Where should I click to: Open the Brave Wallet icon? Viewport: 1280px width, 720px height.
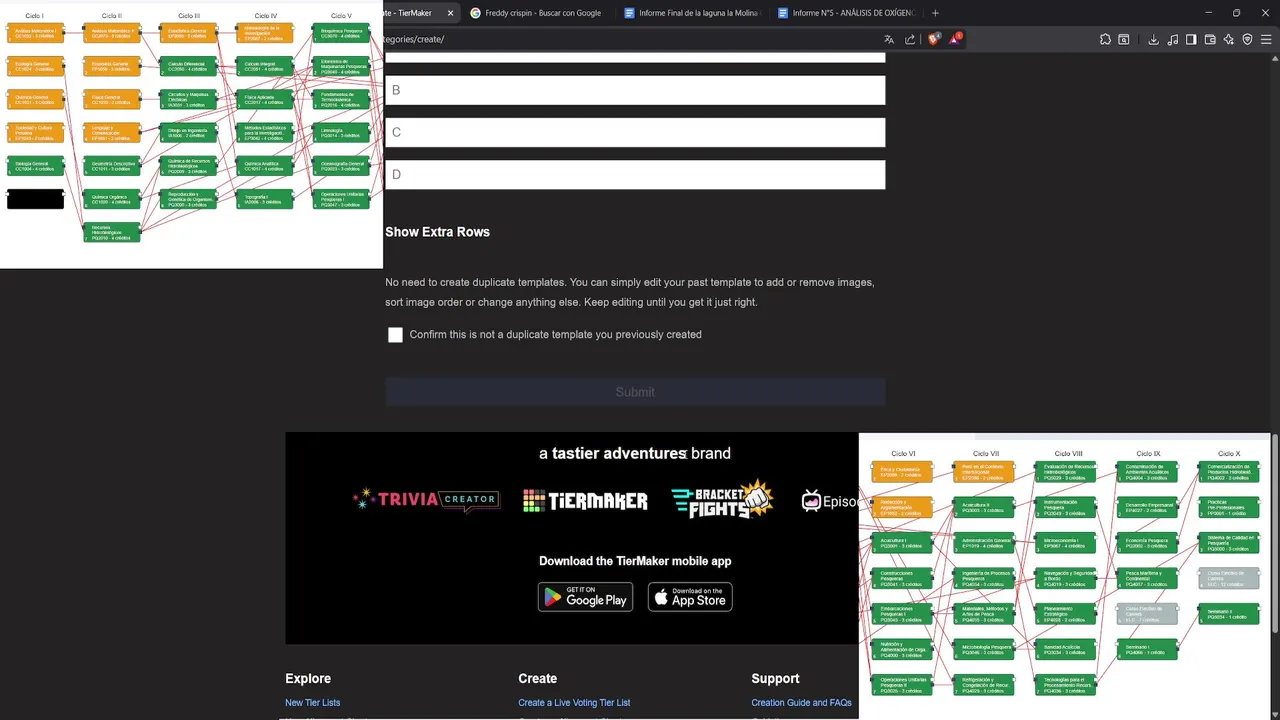click(1210, 39)
